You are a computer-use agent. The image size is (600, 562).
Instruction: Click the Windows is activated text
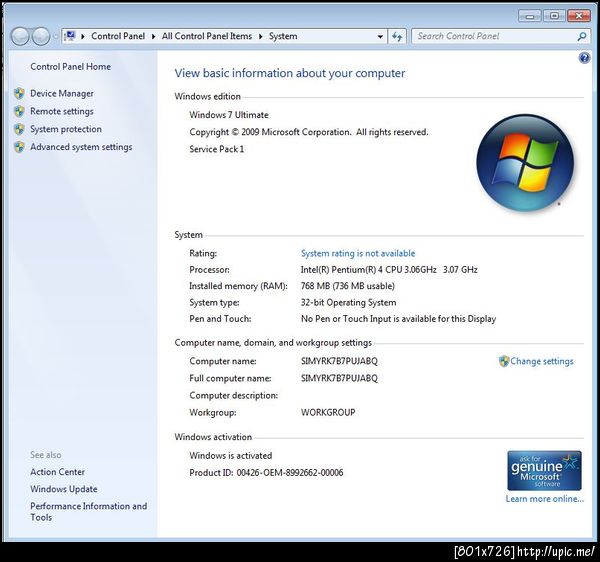pos(230,456)
